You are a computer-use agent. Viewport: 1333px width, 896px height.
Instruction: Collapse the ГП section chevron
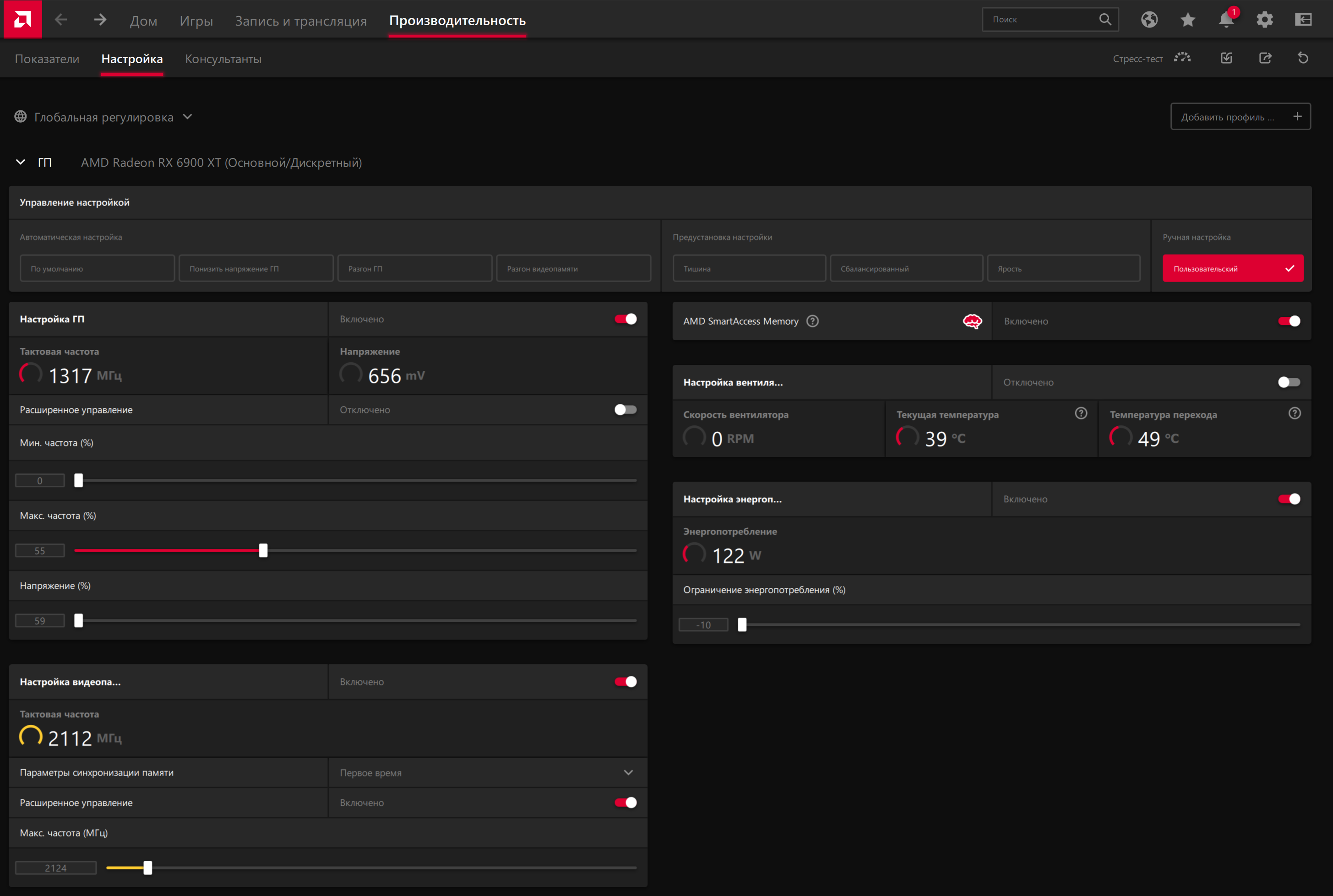click(x=21, y=162)
